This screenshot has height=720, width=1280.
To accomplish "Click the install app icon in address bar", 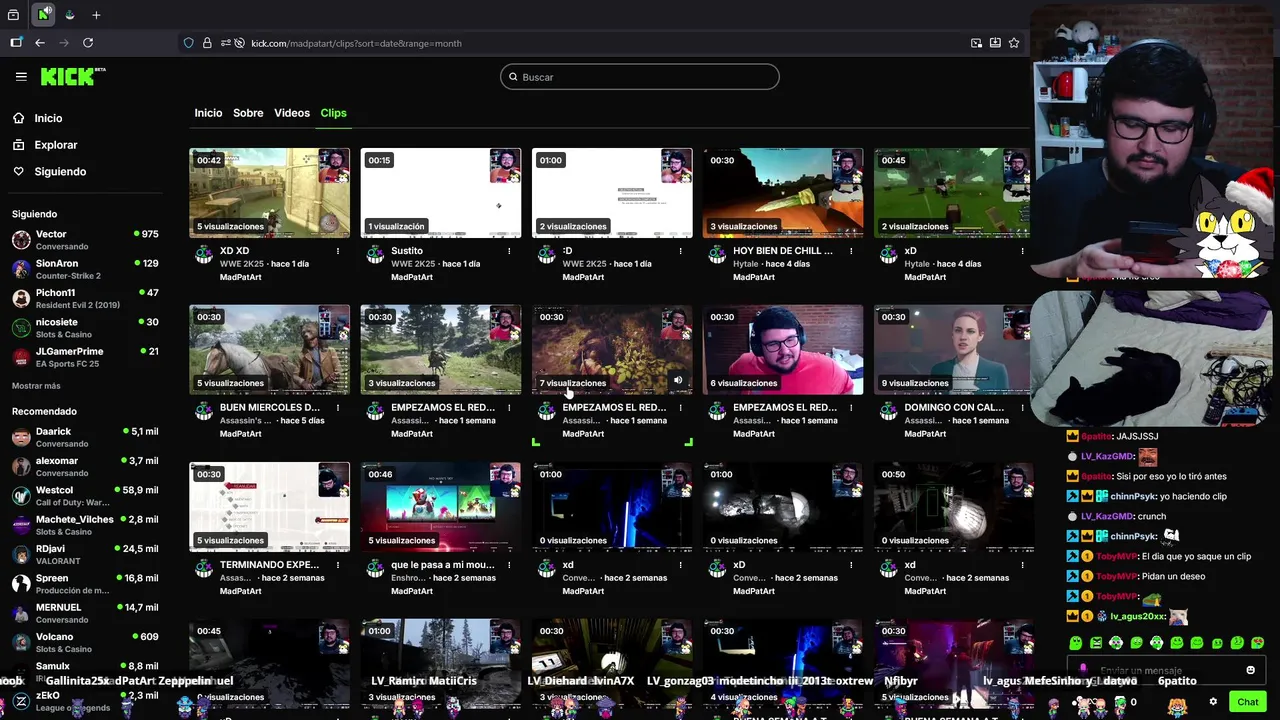I will (995, 43).
